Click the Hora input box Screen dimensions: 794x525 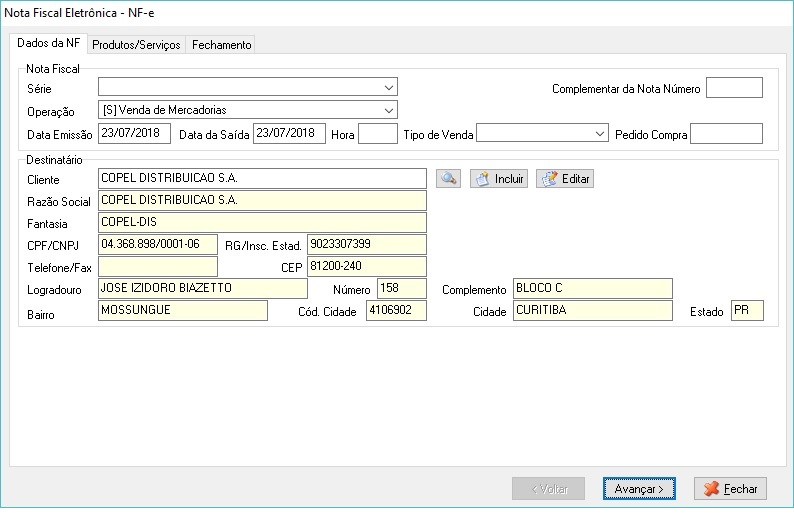(377, 133)
